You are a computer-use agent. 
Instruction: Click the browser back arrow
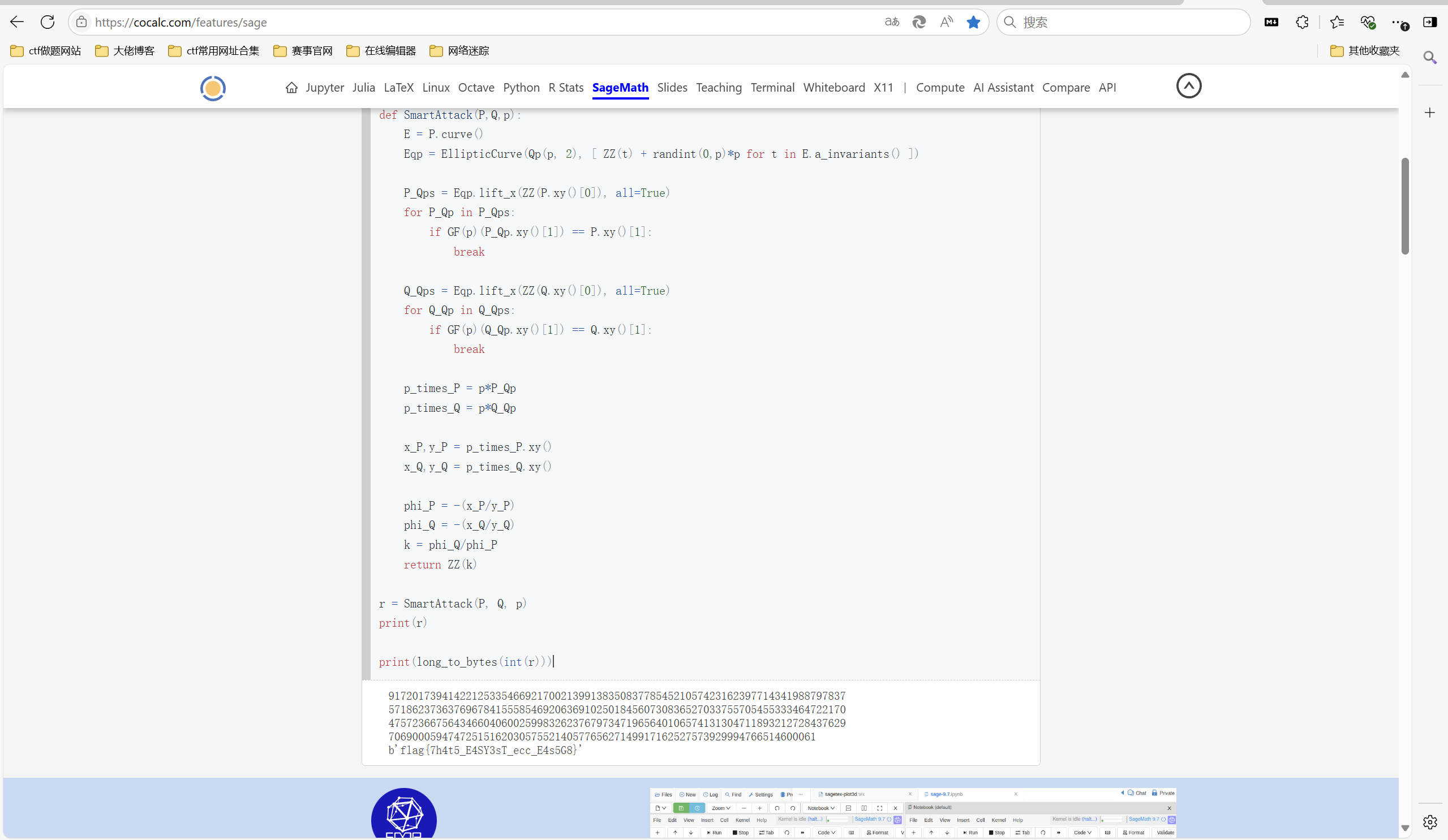pyautogui.click(x=17, y=22)
